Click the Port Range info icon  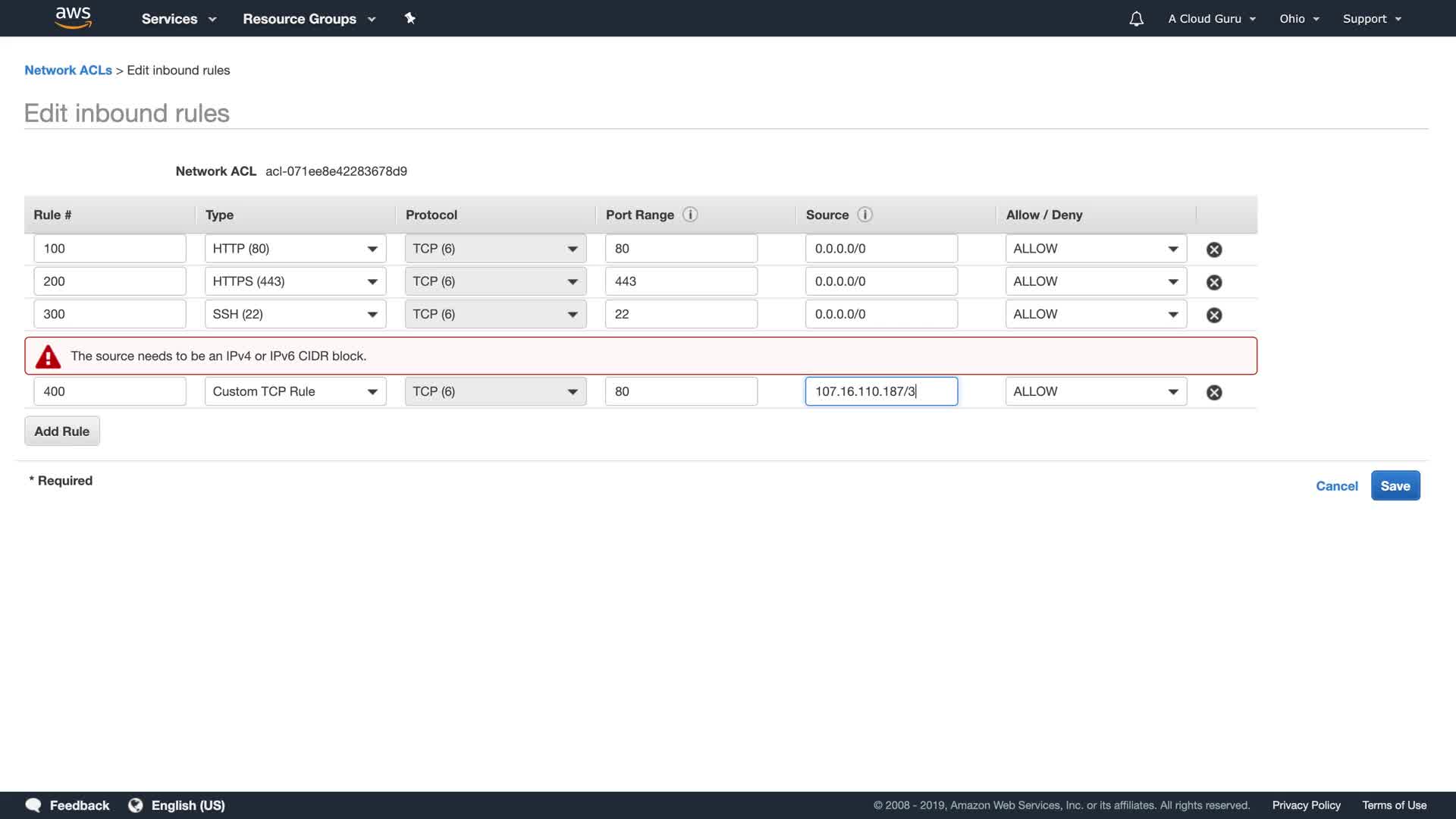690,215
